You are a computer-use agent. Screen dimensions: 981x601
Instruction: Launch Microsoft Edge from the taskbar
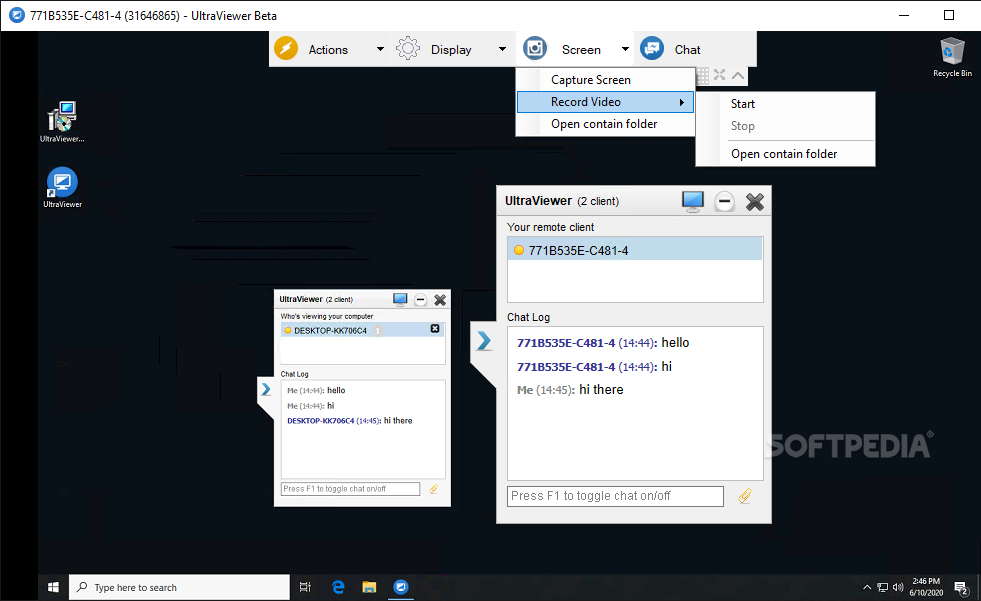click(x=338, y=587)
